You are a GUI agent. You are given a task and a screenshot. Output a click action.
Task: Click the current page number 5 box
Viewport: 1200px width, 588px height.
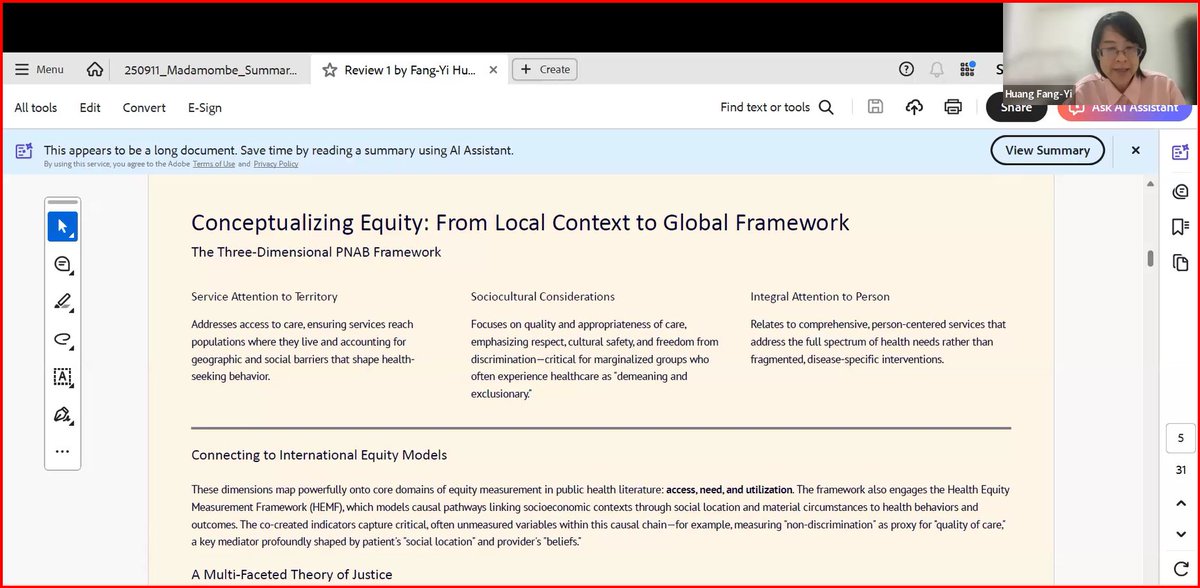[x=1180, y=439]
